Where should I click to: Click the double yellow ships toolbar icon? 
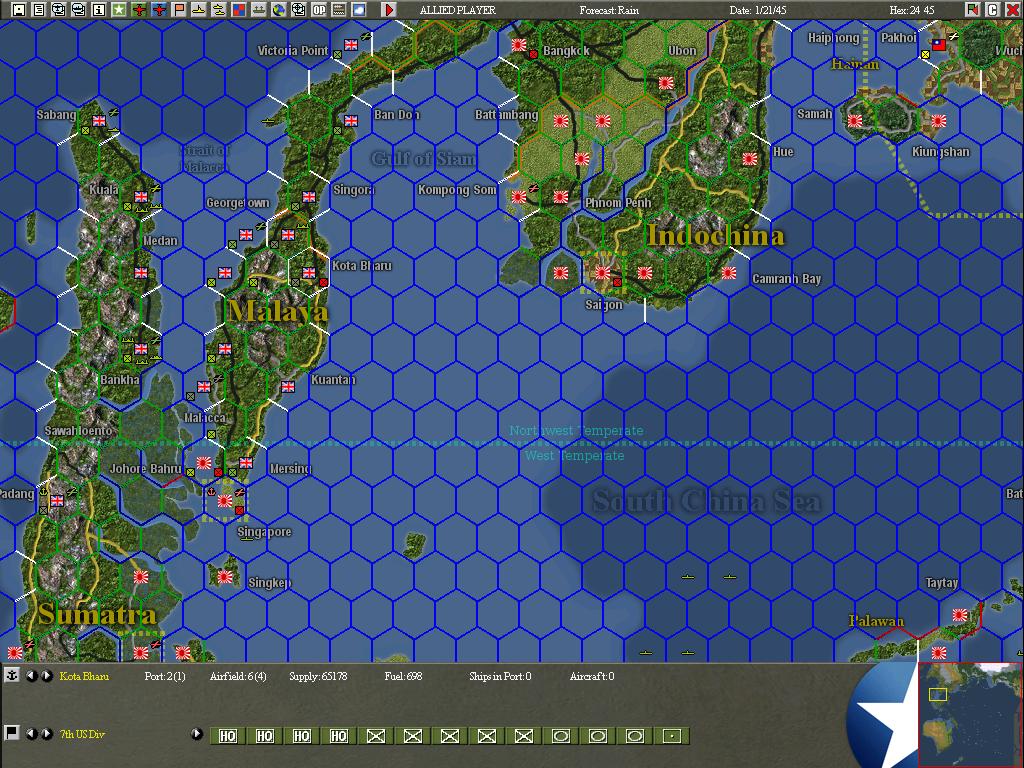click(219, 9)
